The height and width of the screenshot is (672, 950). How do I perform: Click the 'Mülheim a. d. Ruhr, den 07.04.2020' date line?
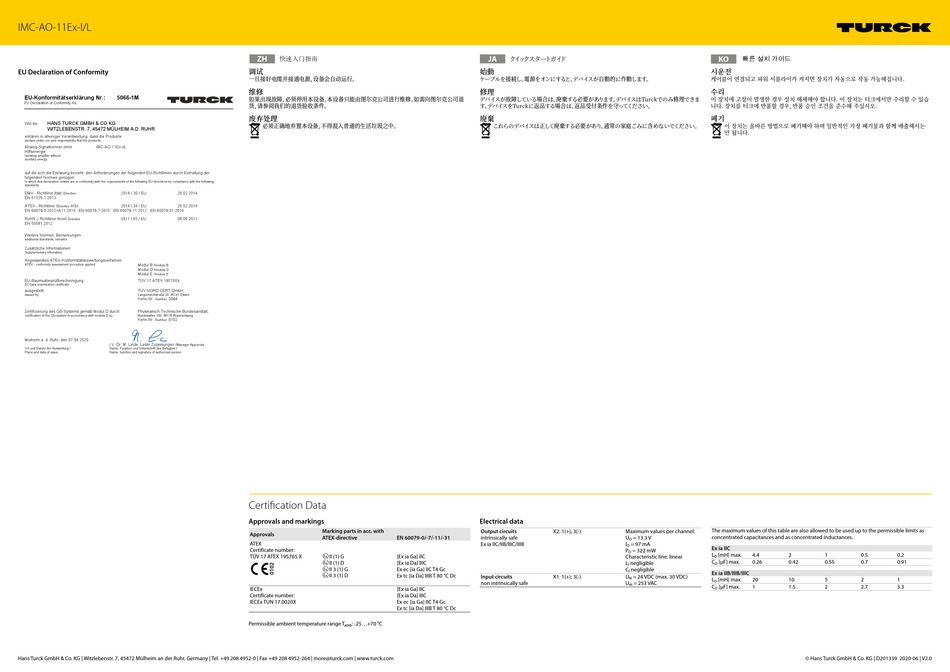coord(56,340)
